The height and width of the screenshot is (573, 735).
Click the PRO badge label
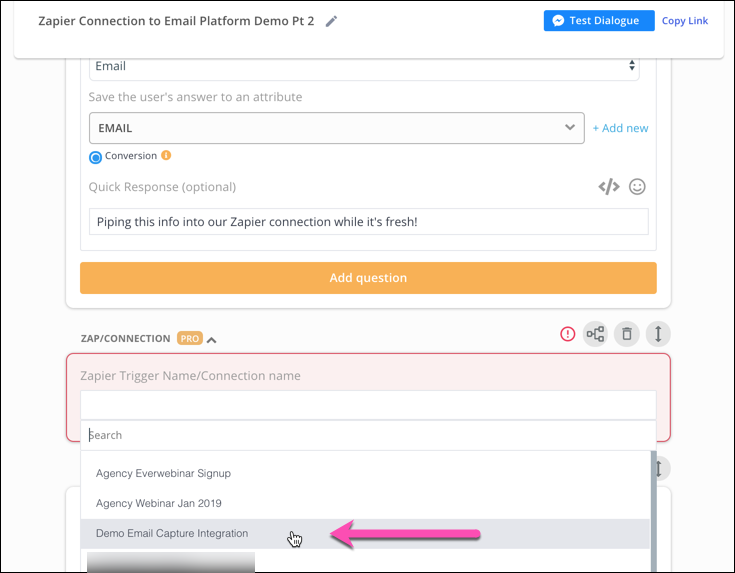pos(189,339)
